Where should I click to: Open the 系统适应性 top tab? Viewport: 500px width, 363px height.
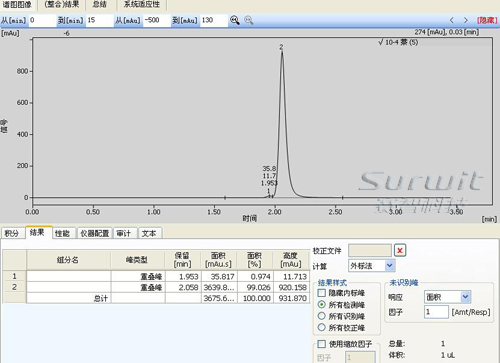[x=142, y=5]
